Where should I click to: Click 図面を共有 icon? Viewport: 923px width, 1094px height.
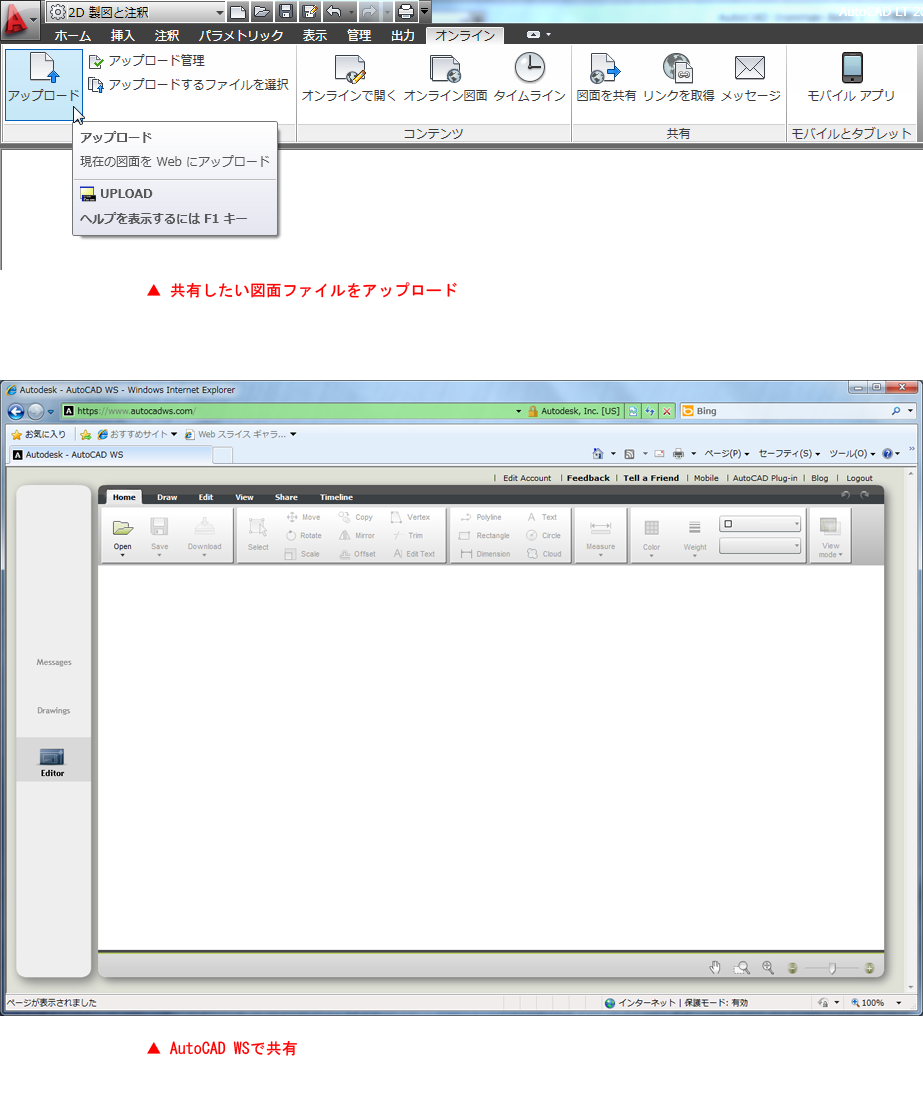click(x=606, y=77)
